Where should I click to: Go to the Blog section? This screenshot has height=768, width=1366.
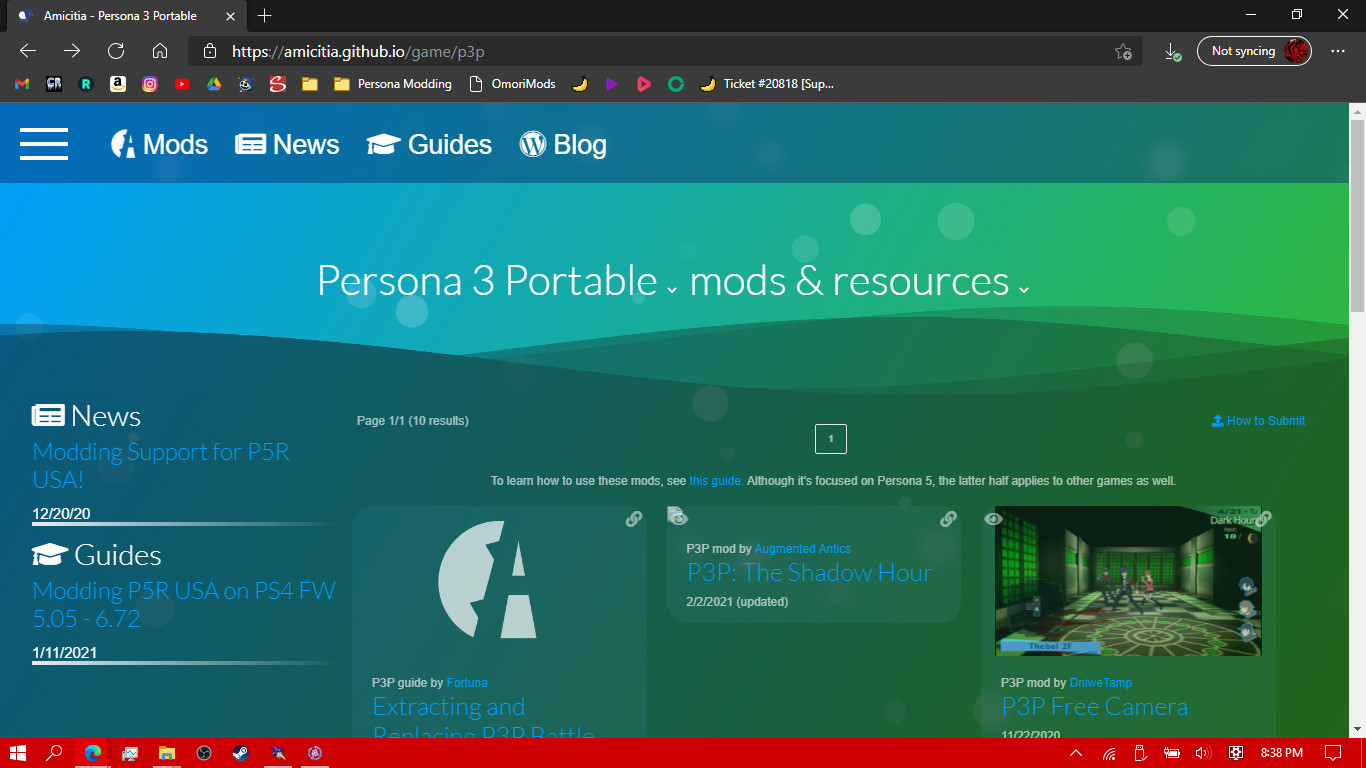(563, 144)
